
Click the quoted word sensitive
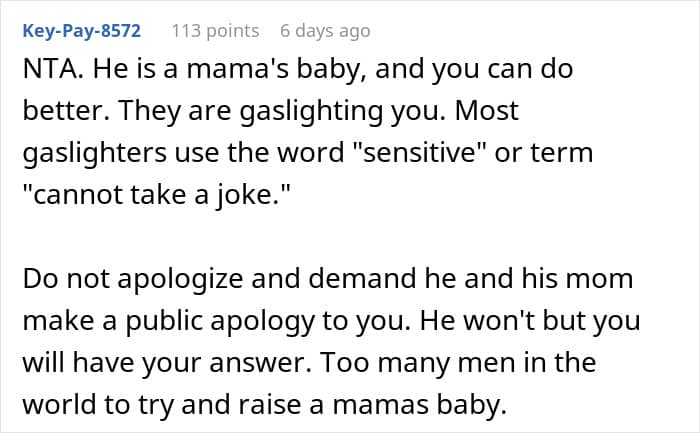pyautogui.click(x=420, y=152)
